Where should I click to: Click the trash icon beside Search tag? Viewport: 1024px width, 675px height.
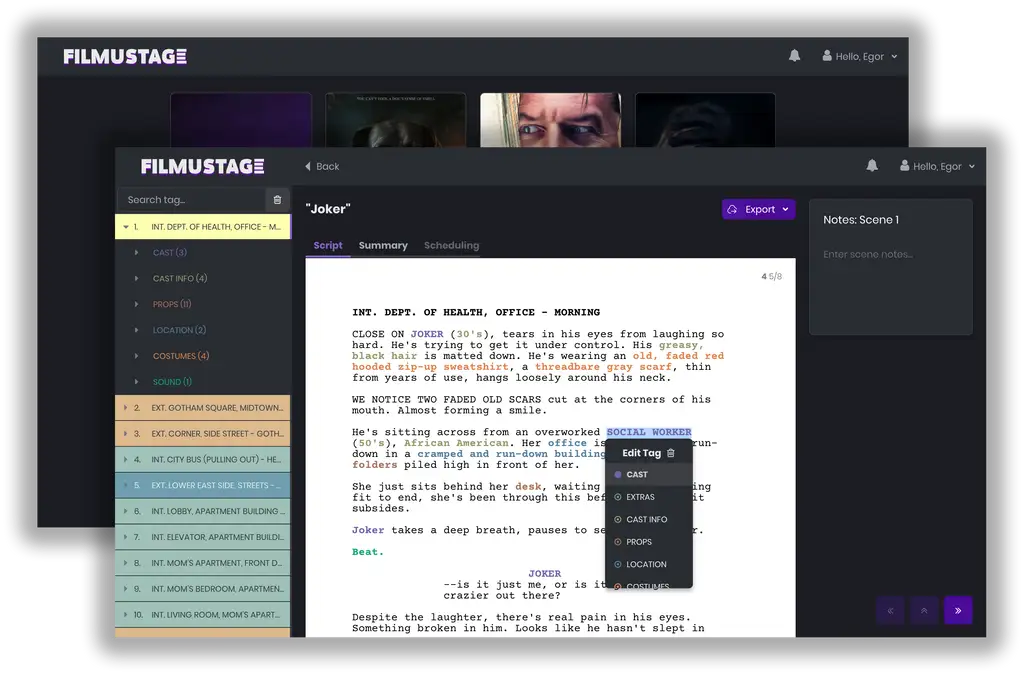pos(277,200)
